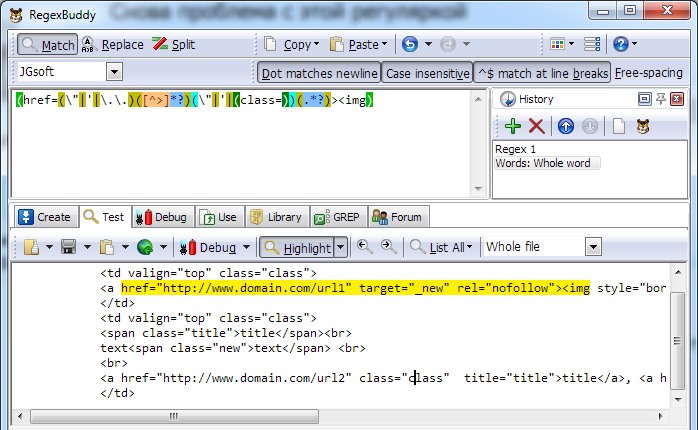Open the Copy dropdown arrow

tap(317, 44)
